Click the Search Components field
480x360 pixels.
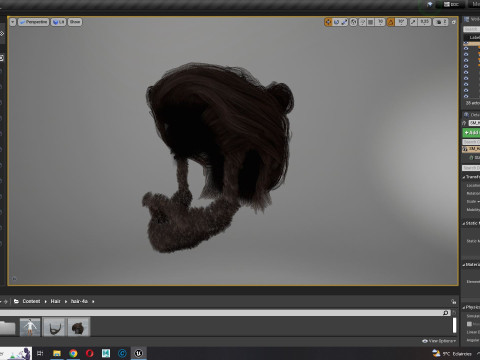pos(471,142)
